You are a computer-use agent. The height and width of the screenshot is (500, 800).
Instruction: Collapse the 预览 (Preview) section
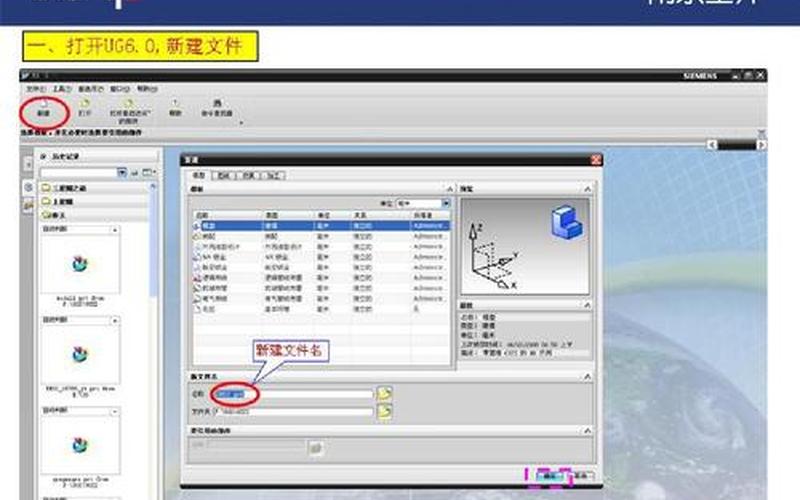[x=587, y=189]
